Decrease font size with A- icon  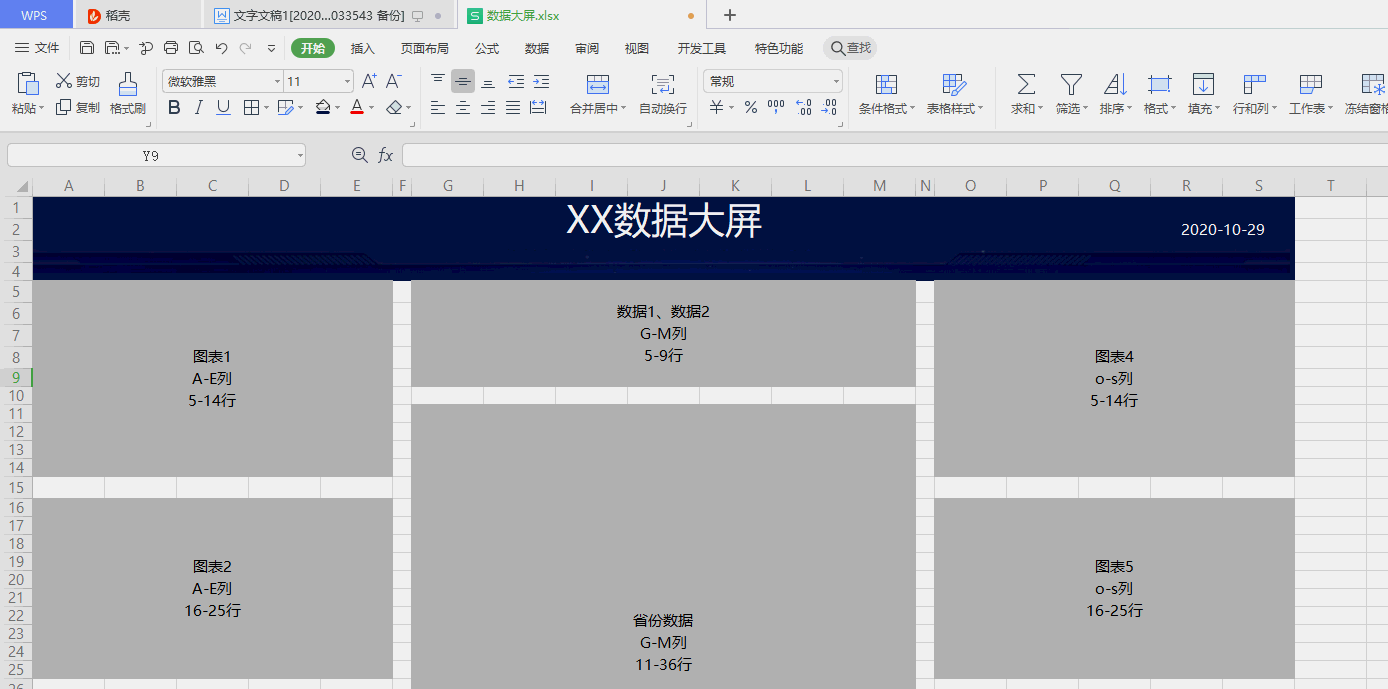(x=394, y=81)
